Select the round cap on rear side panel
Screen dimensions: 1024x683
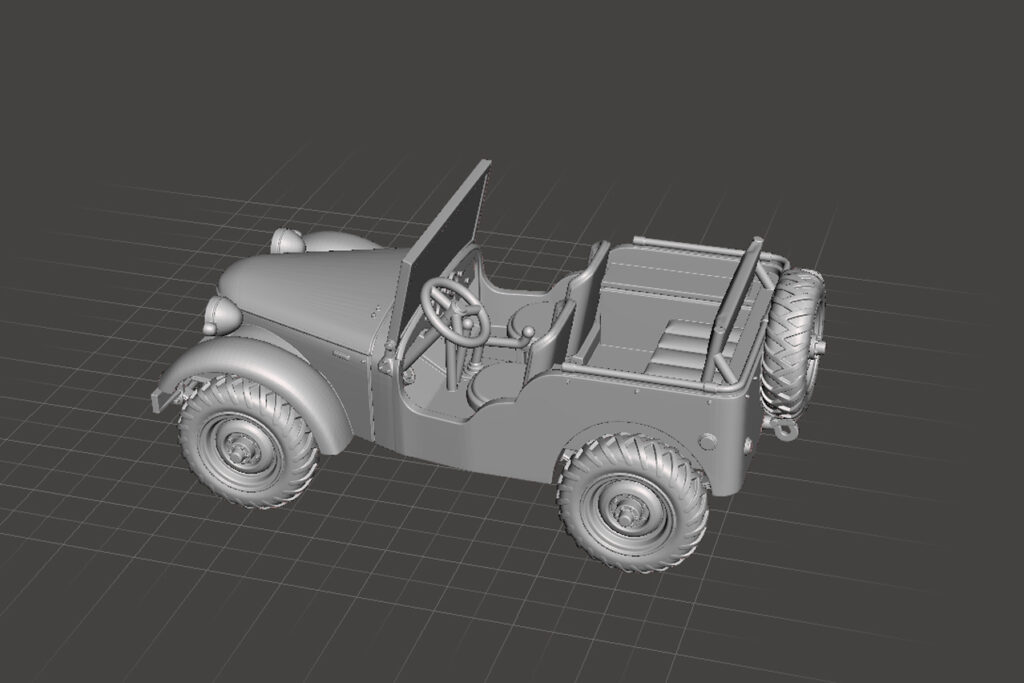coord(708,441)
